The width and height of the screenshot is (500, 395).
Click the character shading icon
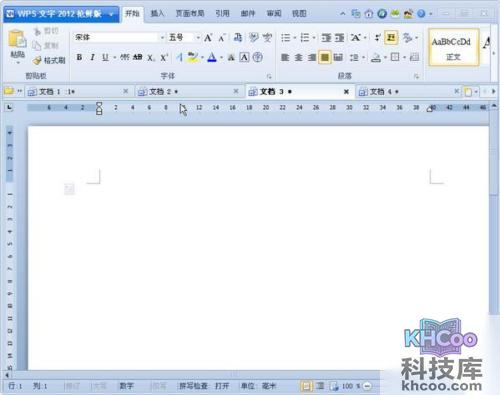231,58
